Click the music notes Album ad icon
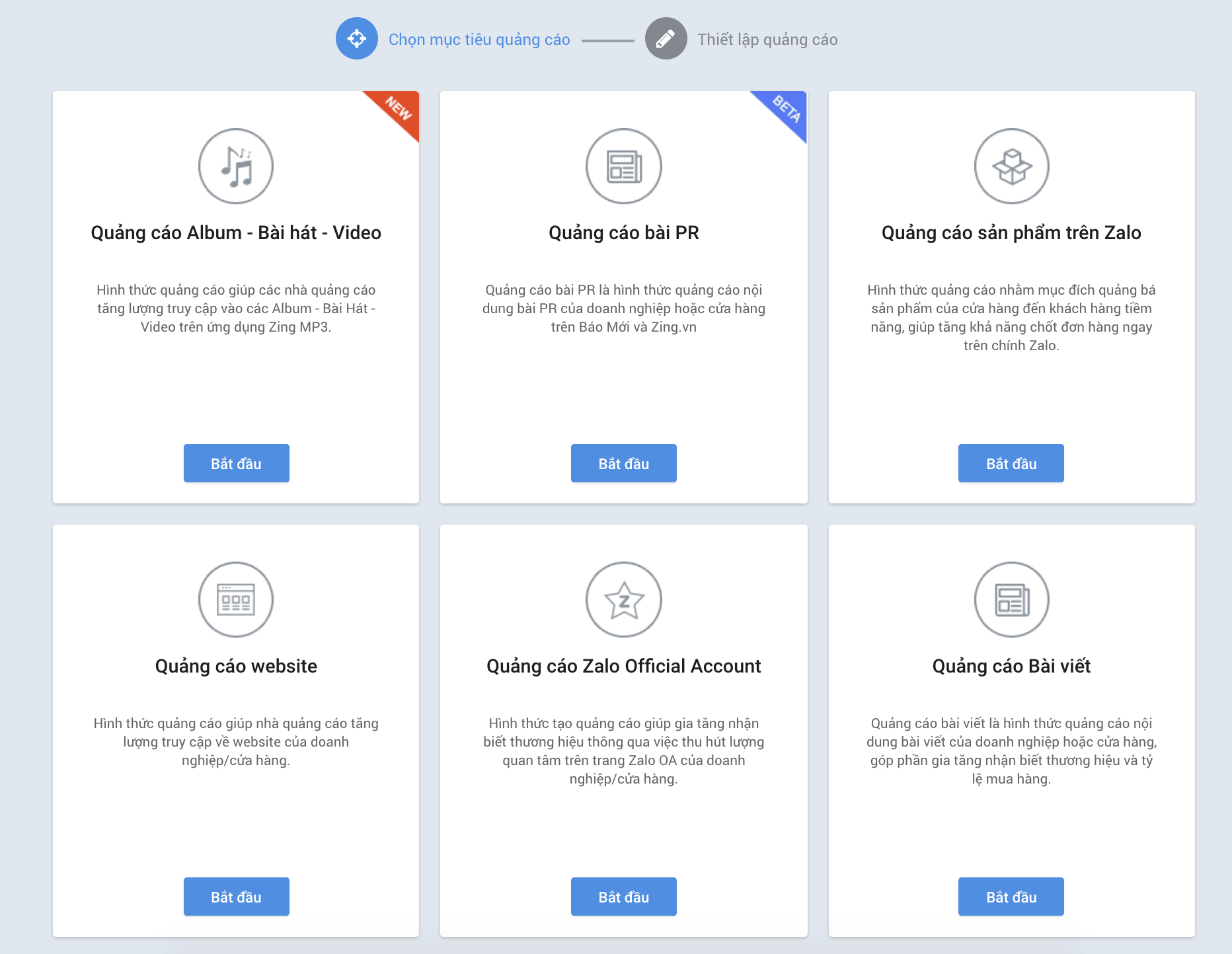1232x954 pixels. 236,166
